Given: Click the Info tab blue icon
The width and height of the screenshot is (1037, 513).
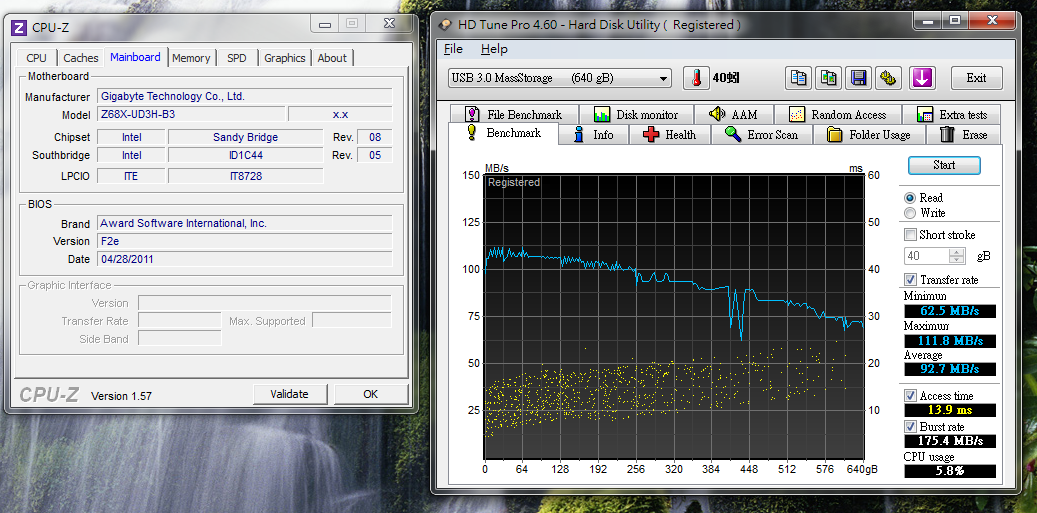Looking at the screenshot, I should 579,134.
